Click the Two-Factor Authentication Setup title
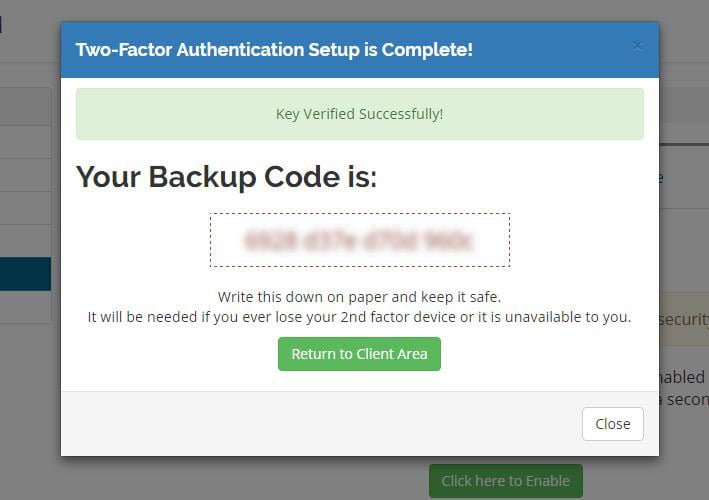Image resolution: width=709 pixels, height=500 pixels. tap(274, 49)
